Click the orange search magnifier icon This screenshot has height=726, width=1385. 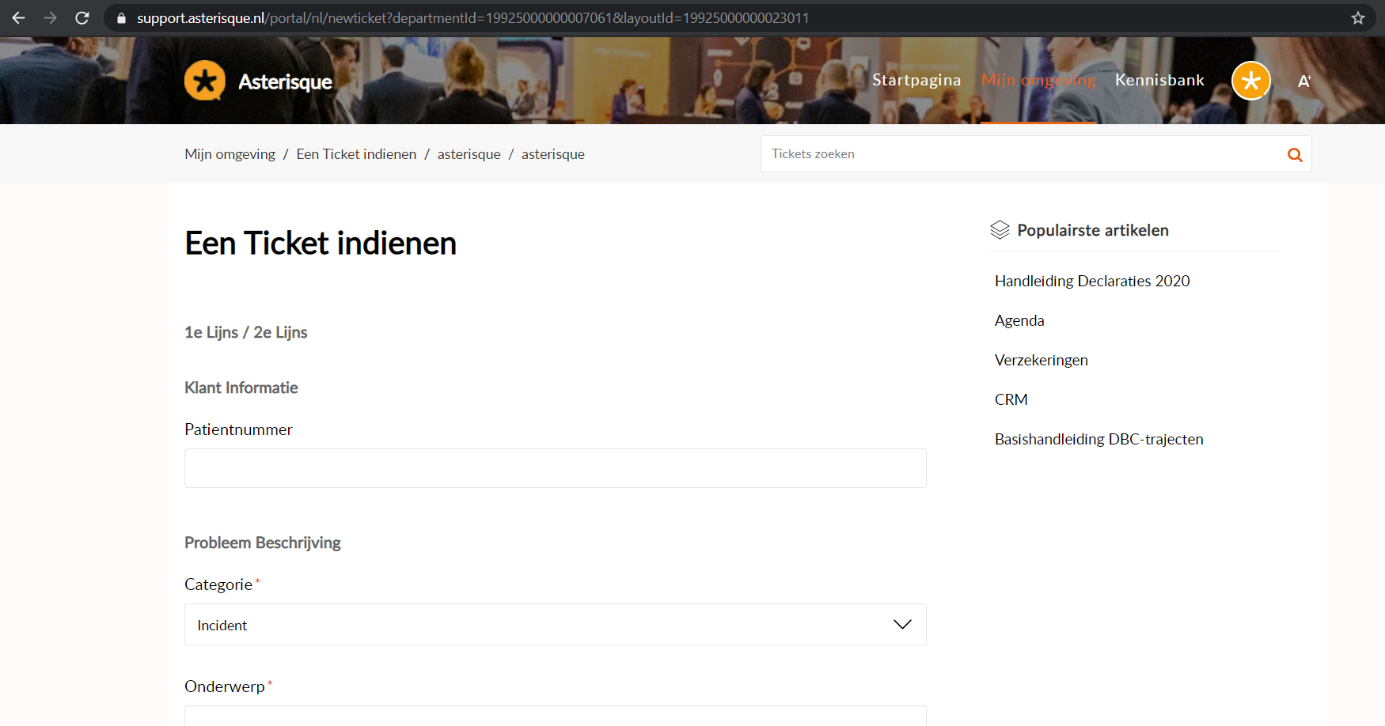1294,155
